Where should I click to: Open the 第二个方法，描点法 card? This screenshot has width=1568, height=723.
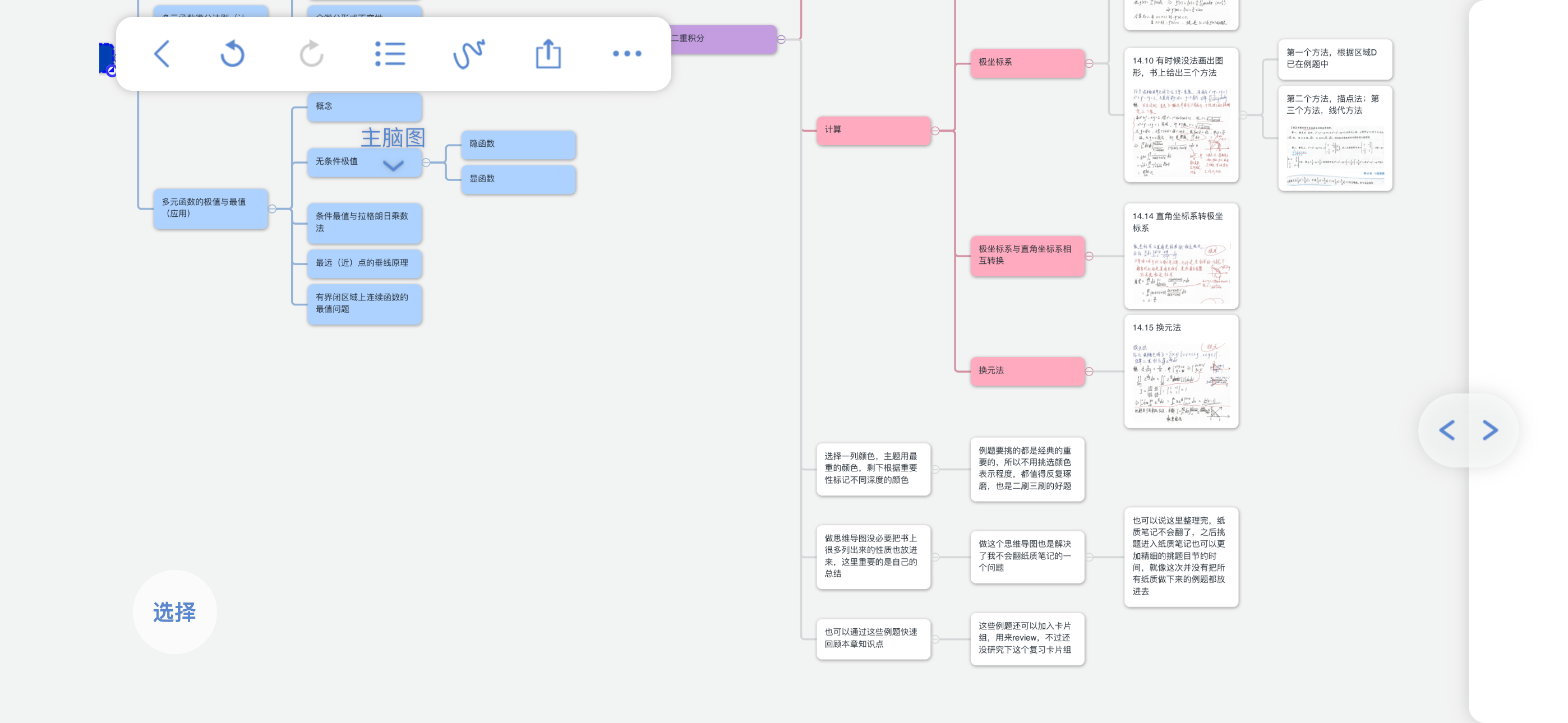tap(1335, 138)
